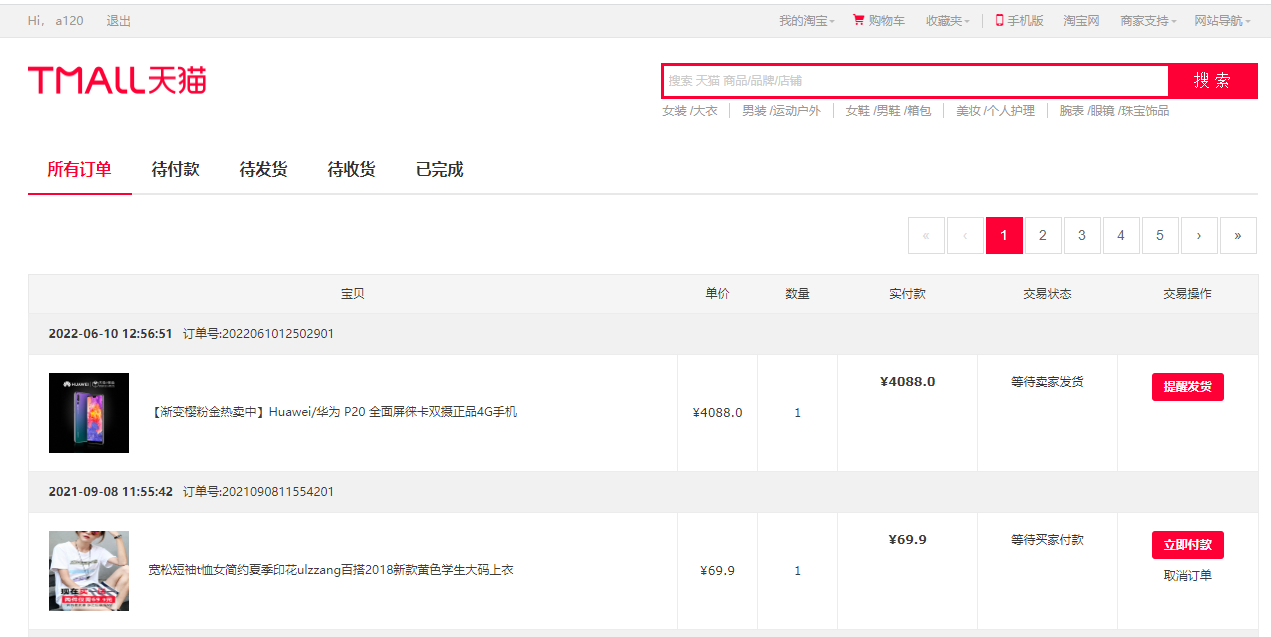Screen dimensions: 1271x637
Task: Click the t-shirt product thumbnail
Action: (x=89, y=571)
